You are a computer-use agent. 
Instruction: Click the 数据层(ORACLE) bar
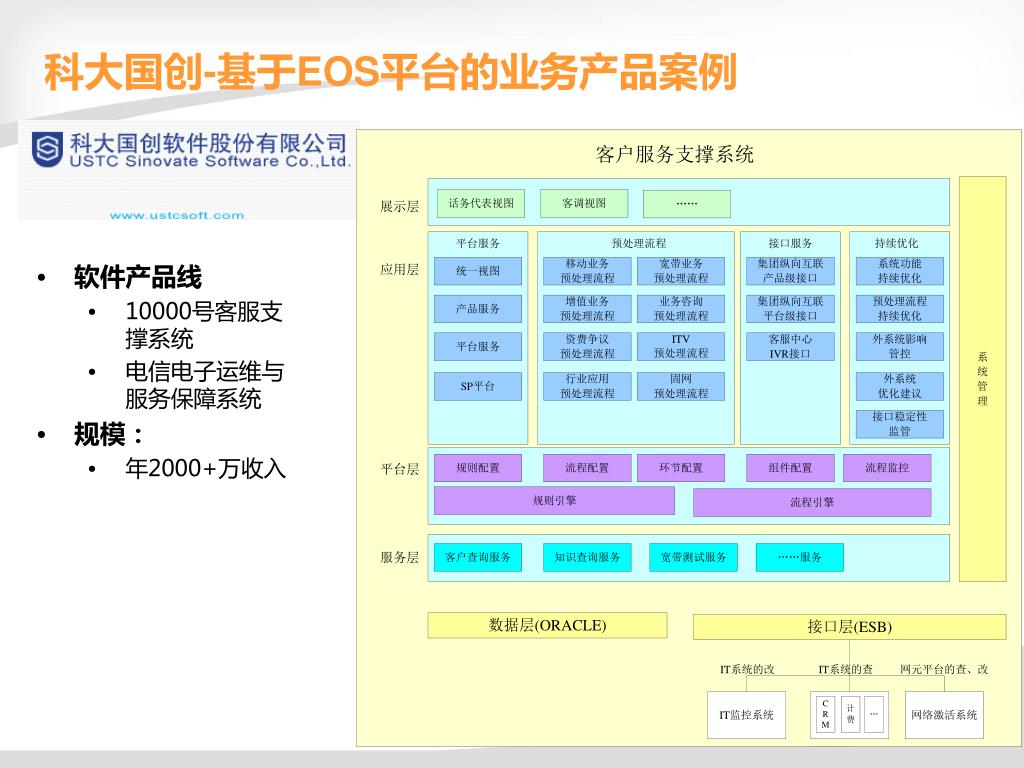547,625
